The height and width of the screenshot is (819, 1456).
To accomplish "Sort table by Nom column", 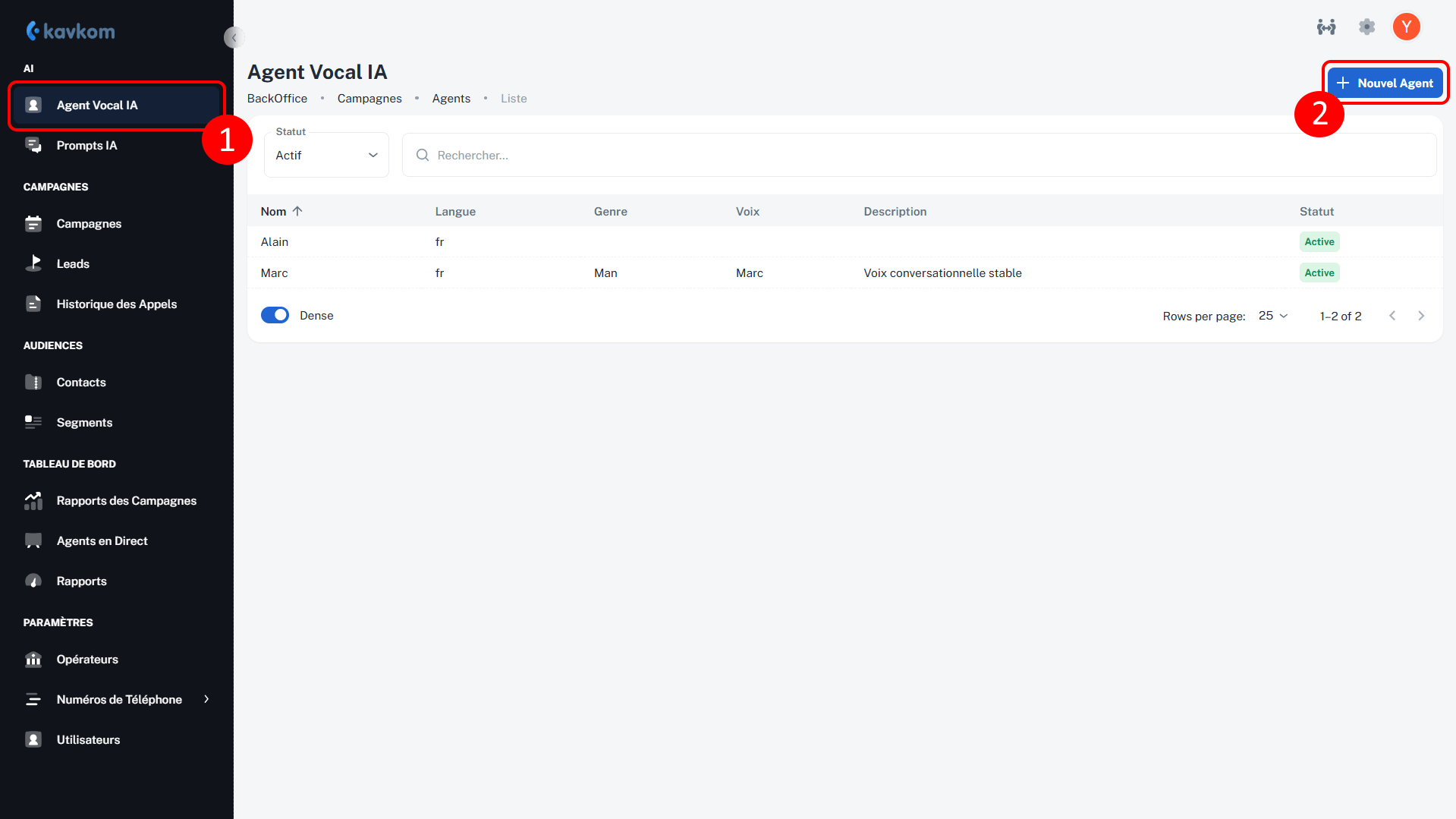I will [274, 211].
